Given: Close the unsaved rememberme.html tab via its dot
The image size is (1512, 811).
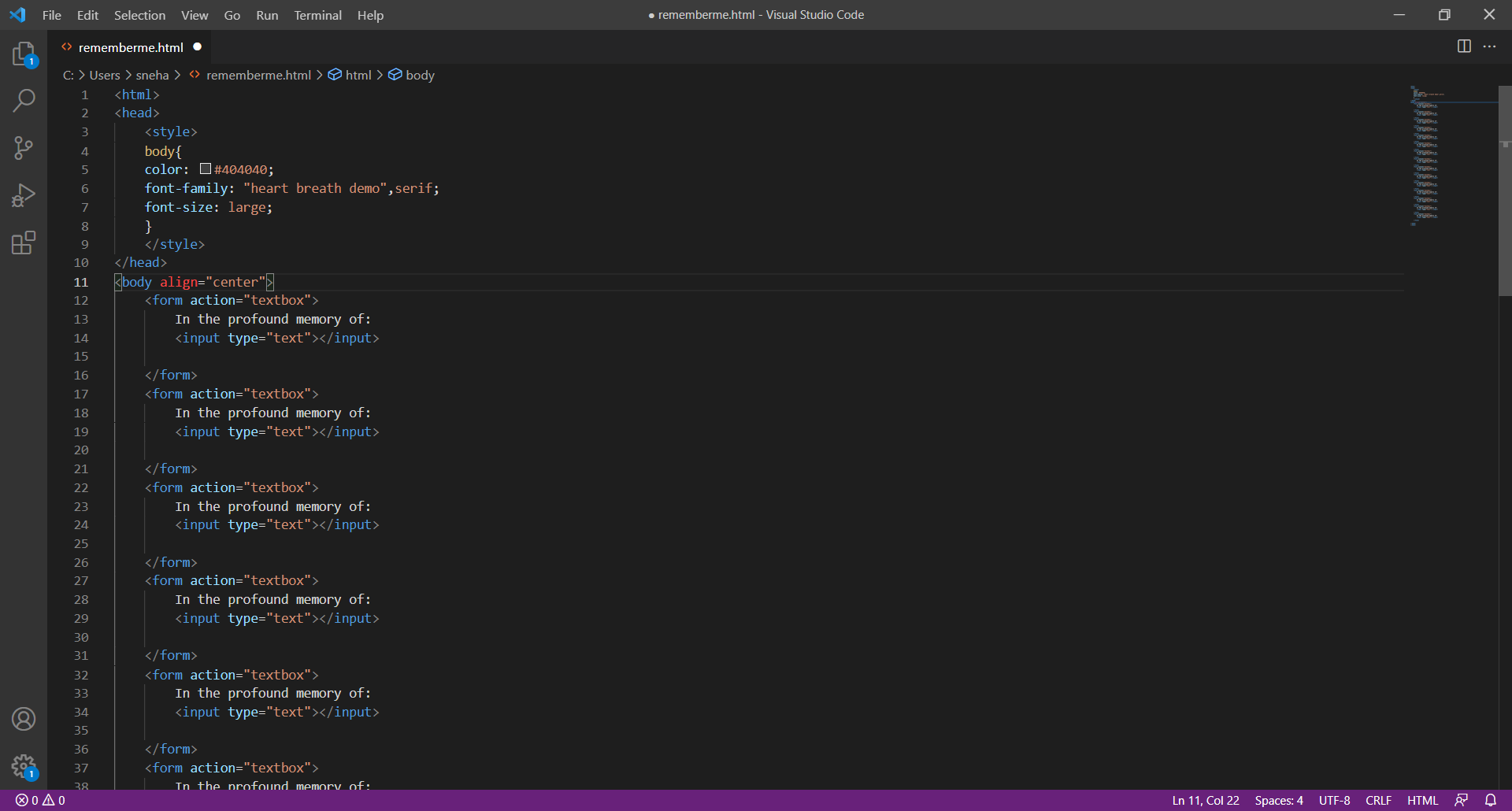Looking at the screenshot, I should tap(198, 47).
